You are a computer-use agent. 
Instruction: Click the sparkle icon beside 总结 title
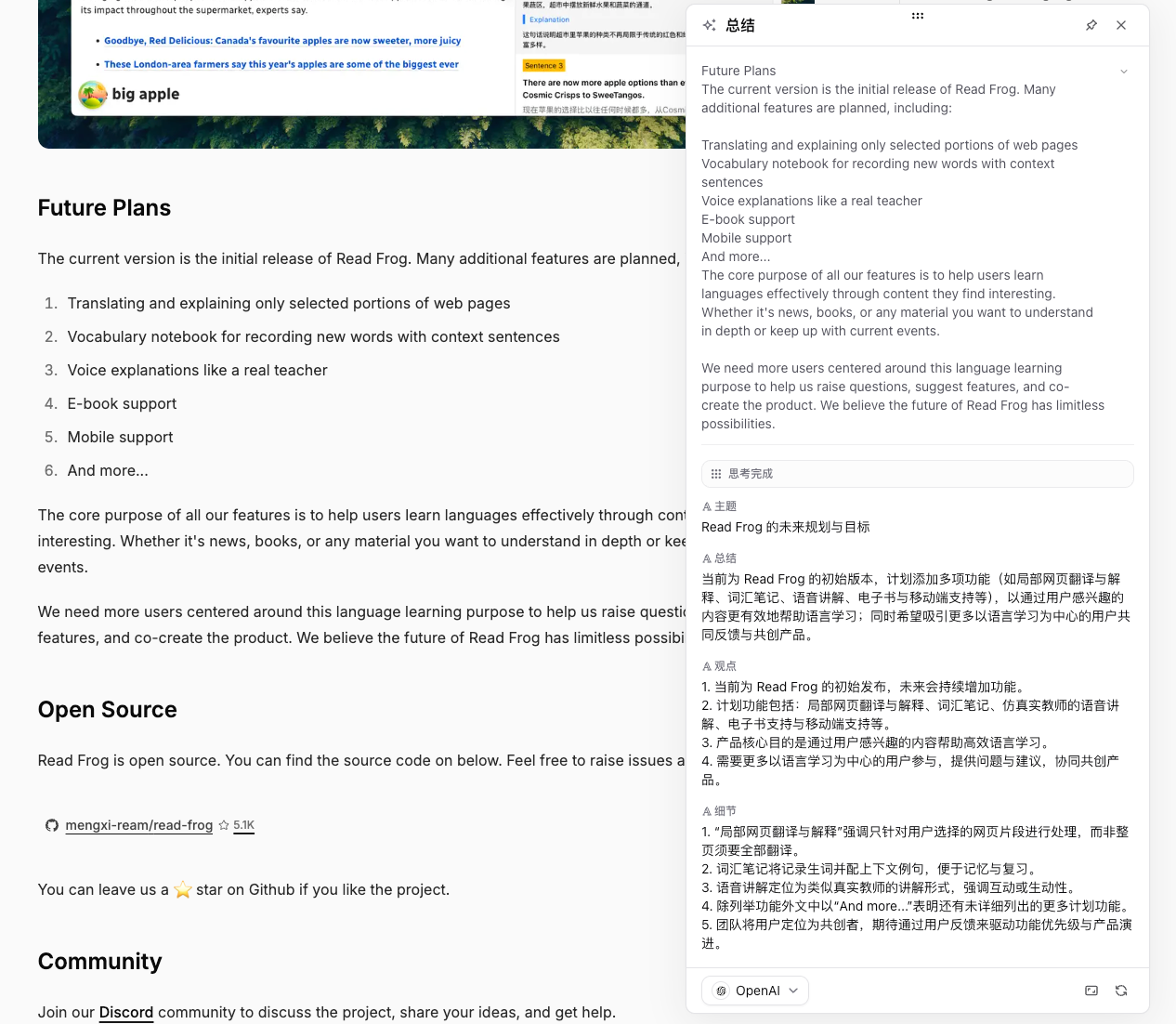(710, 25)
